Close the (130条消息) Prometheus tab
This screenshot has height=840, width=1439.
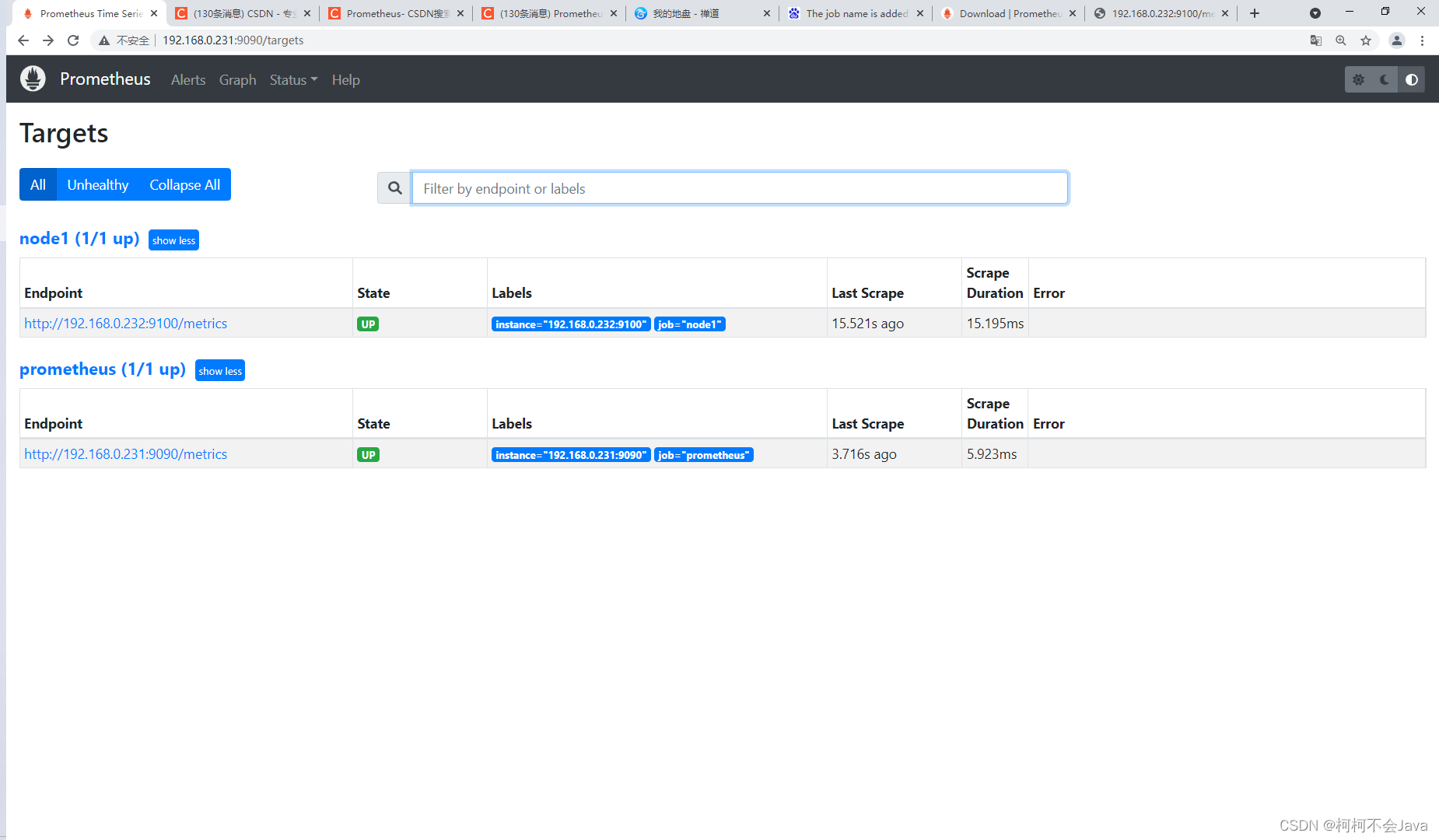614,13
